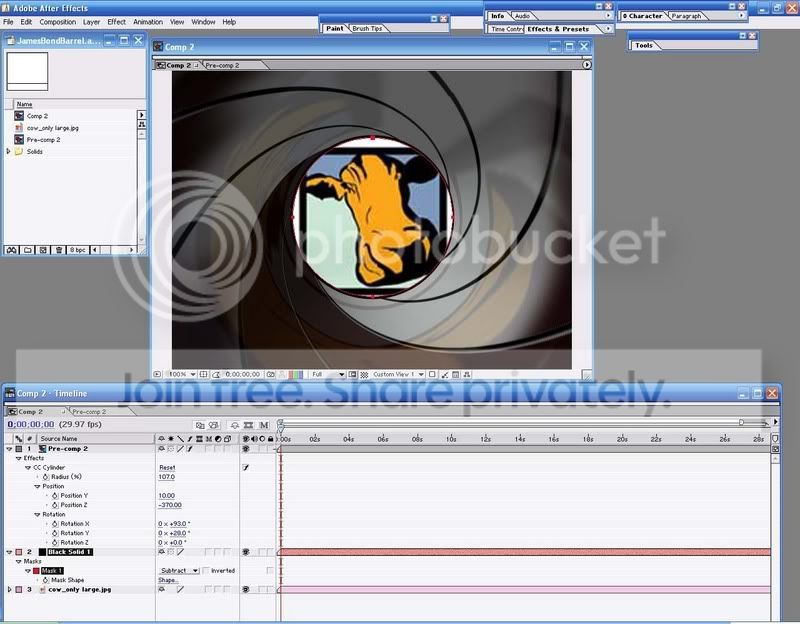
Task: Collapse the Pre-comp 2 layer
Action: pyautogui.click(x=9, y=449)
